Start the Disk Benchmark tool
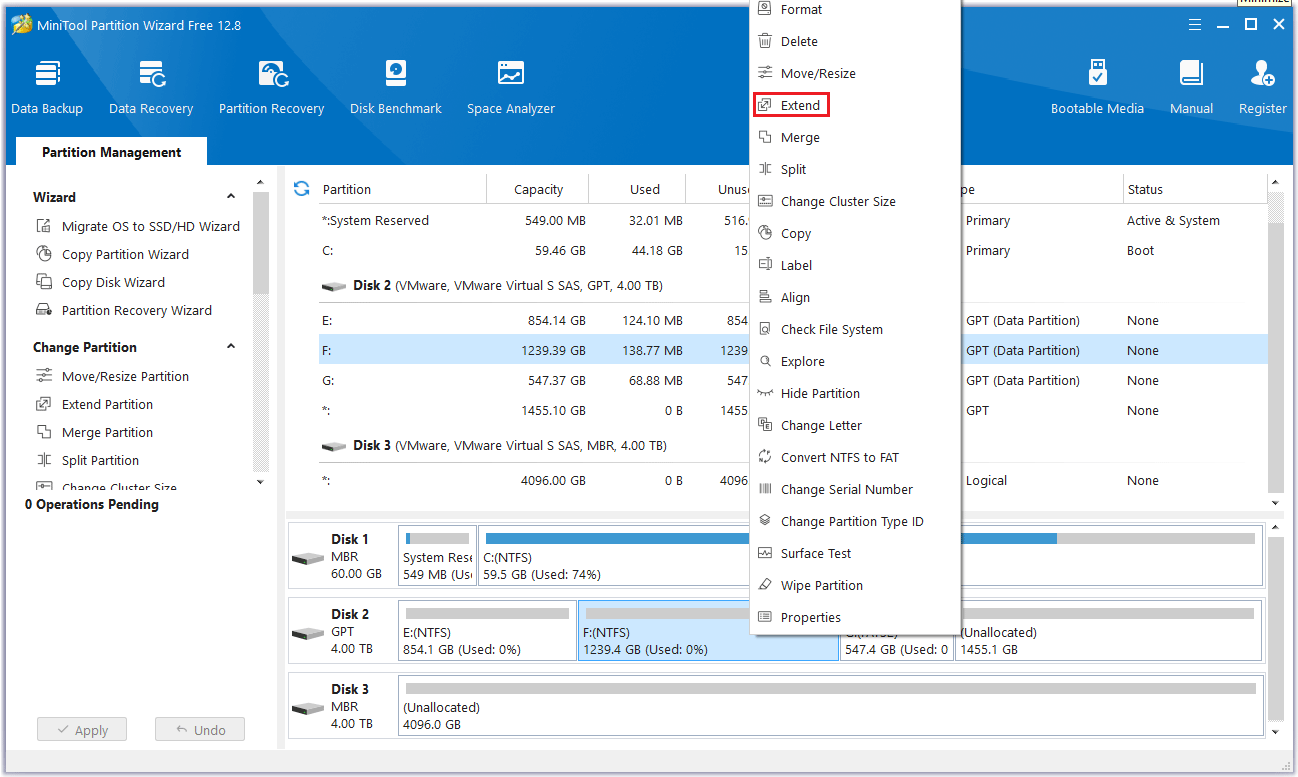 pos(396,87)
